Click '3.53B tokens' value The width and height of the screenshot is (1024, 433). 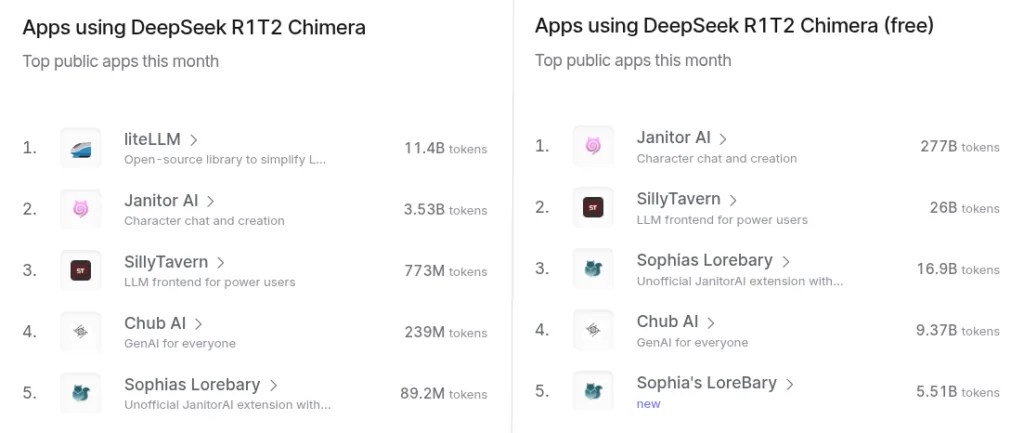click(445, 210)
